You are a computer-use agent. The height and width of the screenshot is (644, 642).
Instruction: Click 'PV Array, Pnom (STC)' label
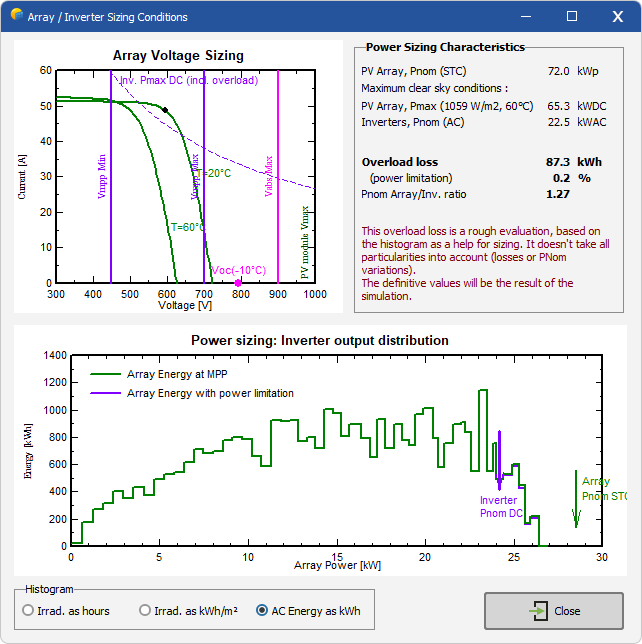(414, 71)
